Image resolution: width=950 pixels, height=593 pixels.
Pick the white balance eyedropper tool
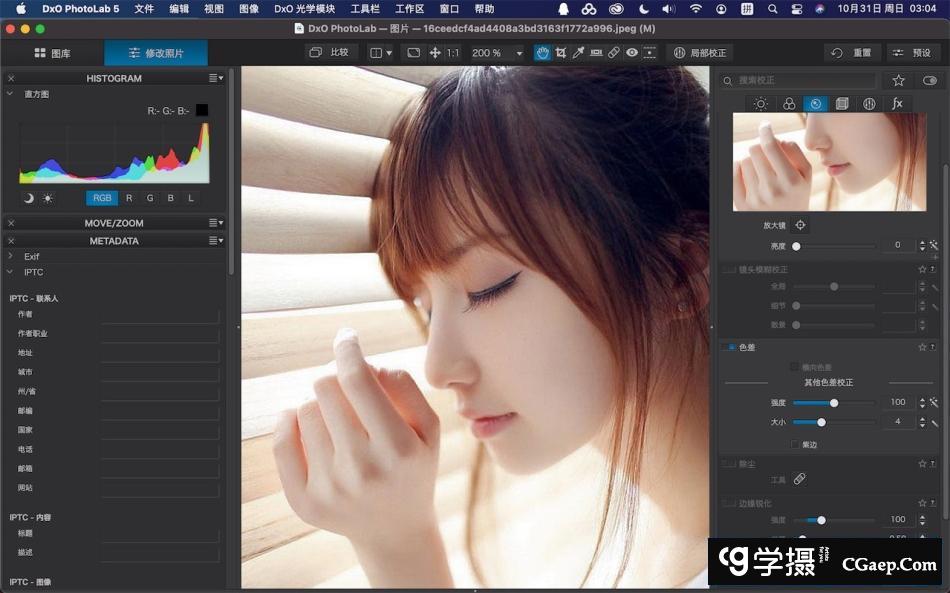[578, 53]
